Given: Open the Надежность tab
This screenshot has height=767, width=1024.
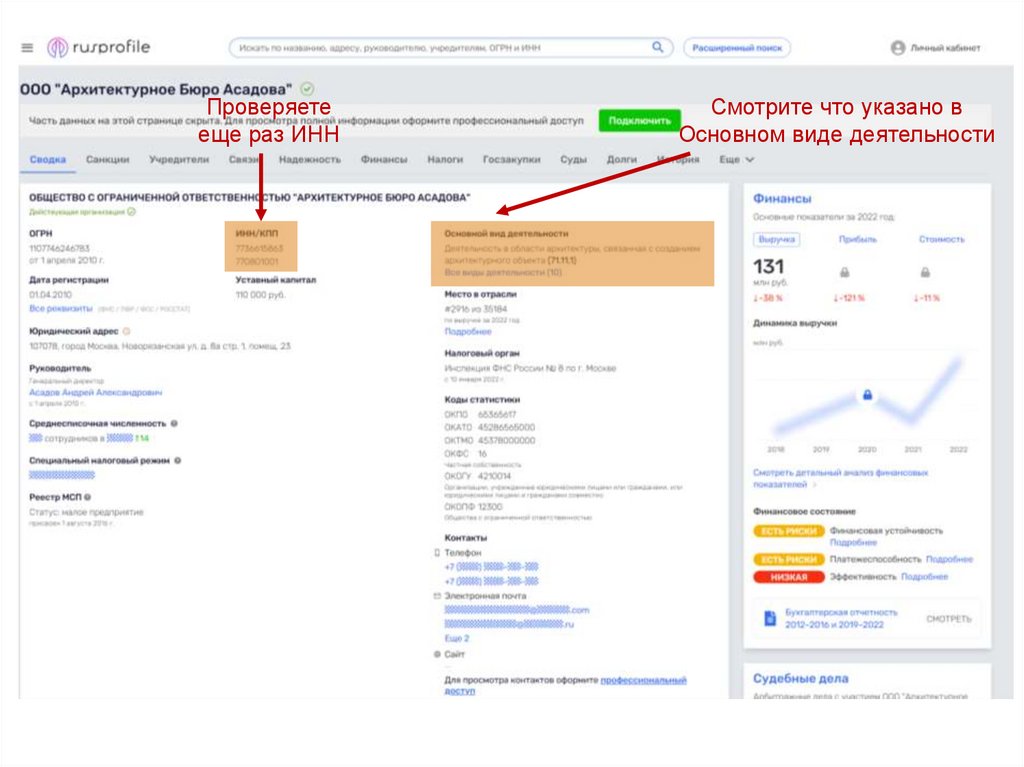Looking at the screenshot, I should click(310, 159).
